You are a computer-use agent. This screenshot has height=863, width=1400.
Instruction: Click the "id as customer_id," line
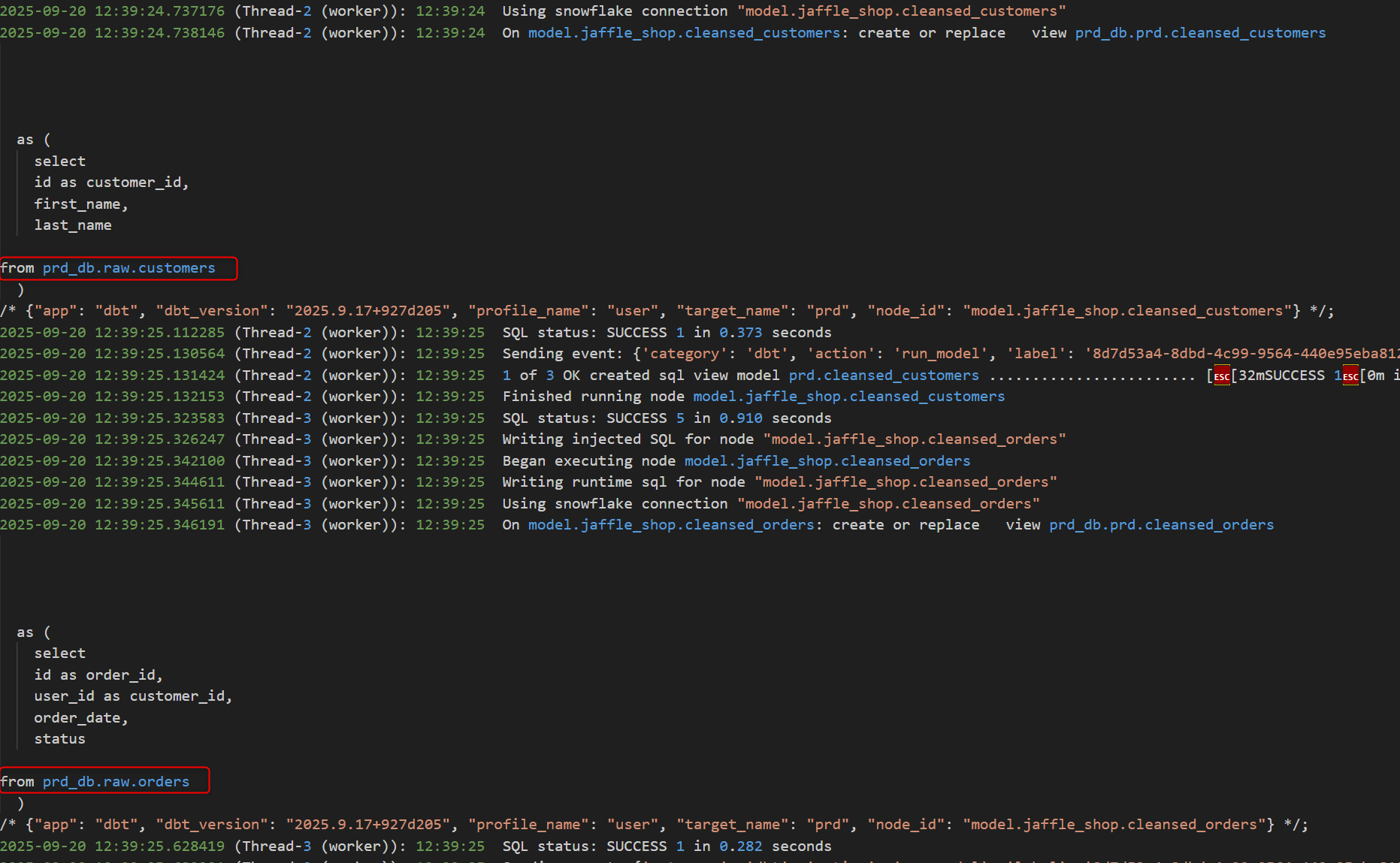point(111,183)
